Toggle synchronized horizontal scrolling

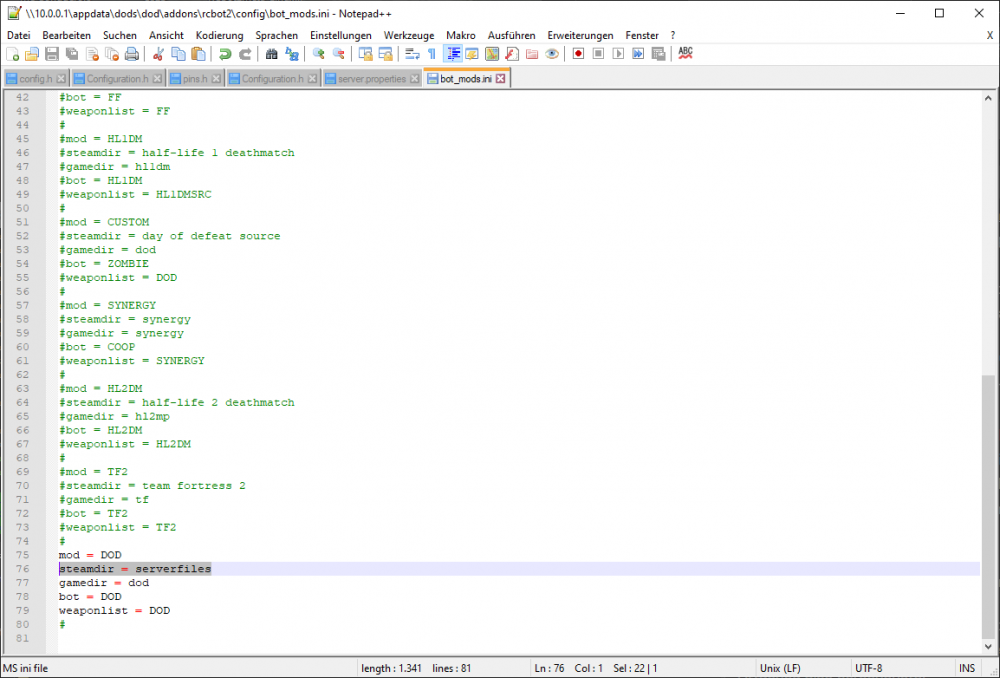click(x=385, y=54)
